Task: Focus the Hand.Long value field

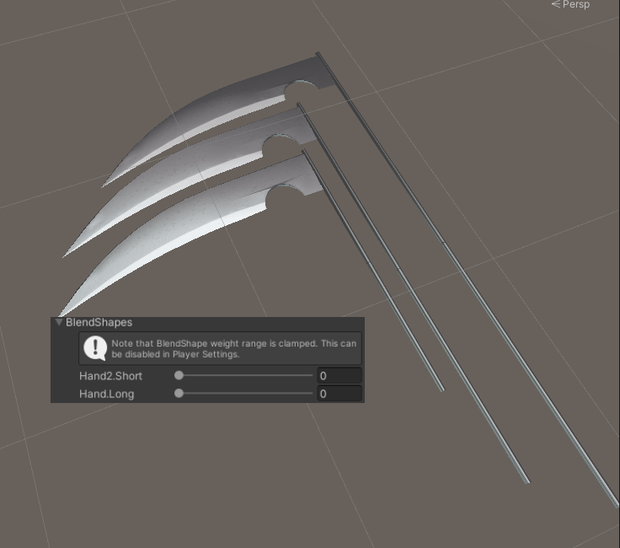Action: click(x=339, y=394)
